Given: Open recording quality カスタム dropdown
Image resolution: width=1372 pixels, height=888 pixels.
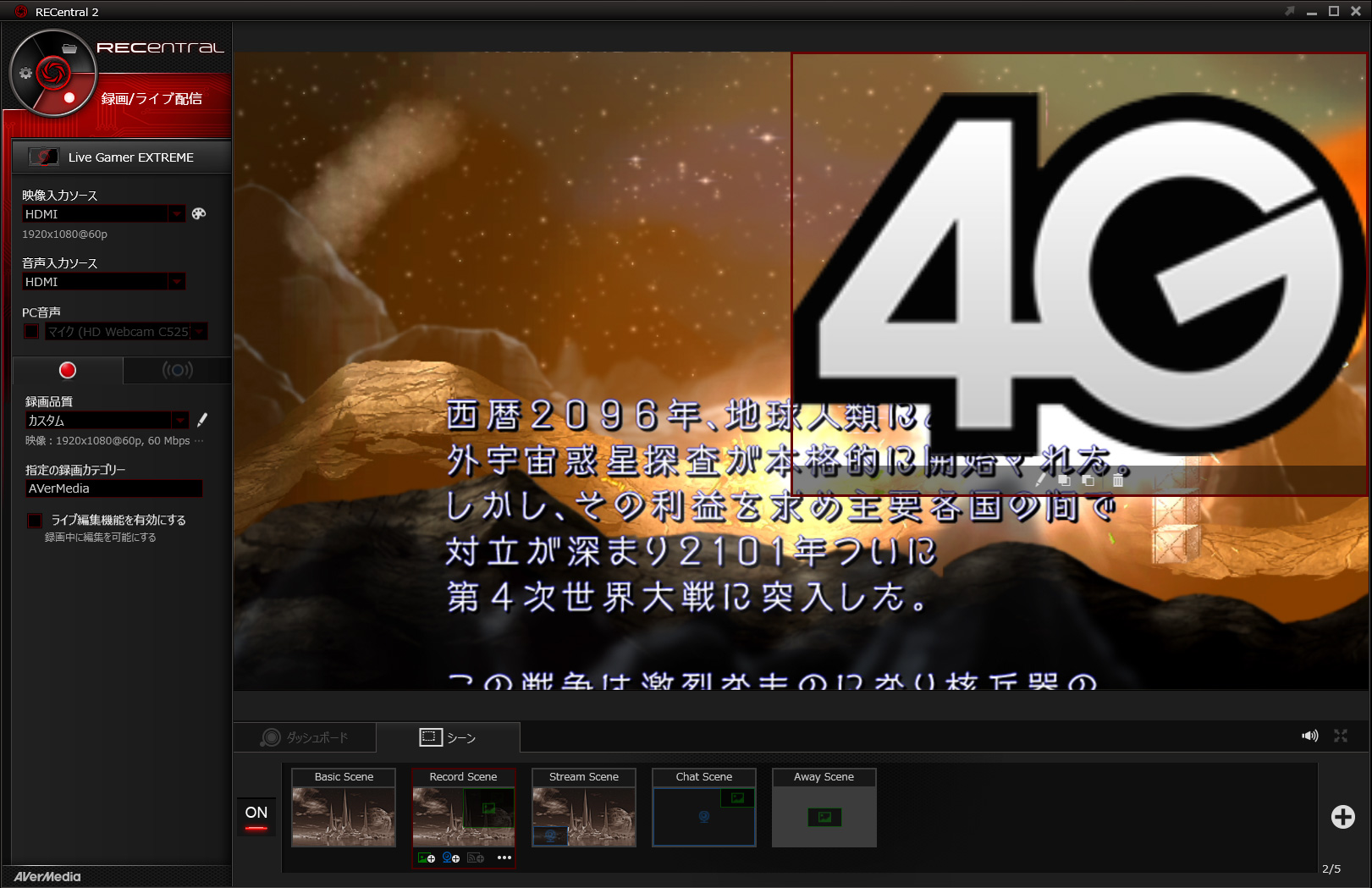Looking at the screenshot, I should click(179, 420).
